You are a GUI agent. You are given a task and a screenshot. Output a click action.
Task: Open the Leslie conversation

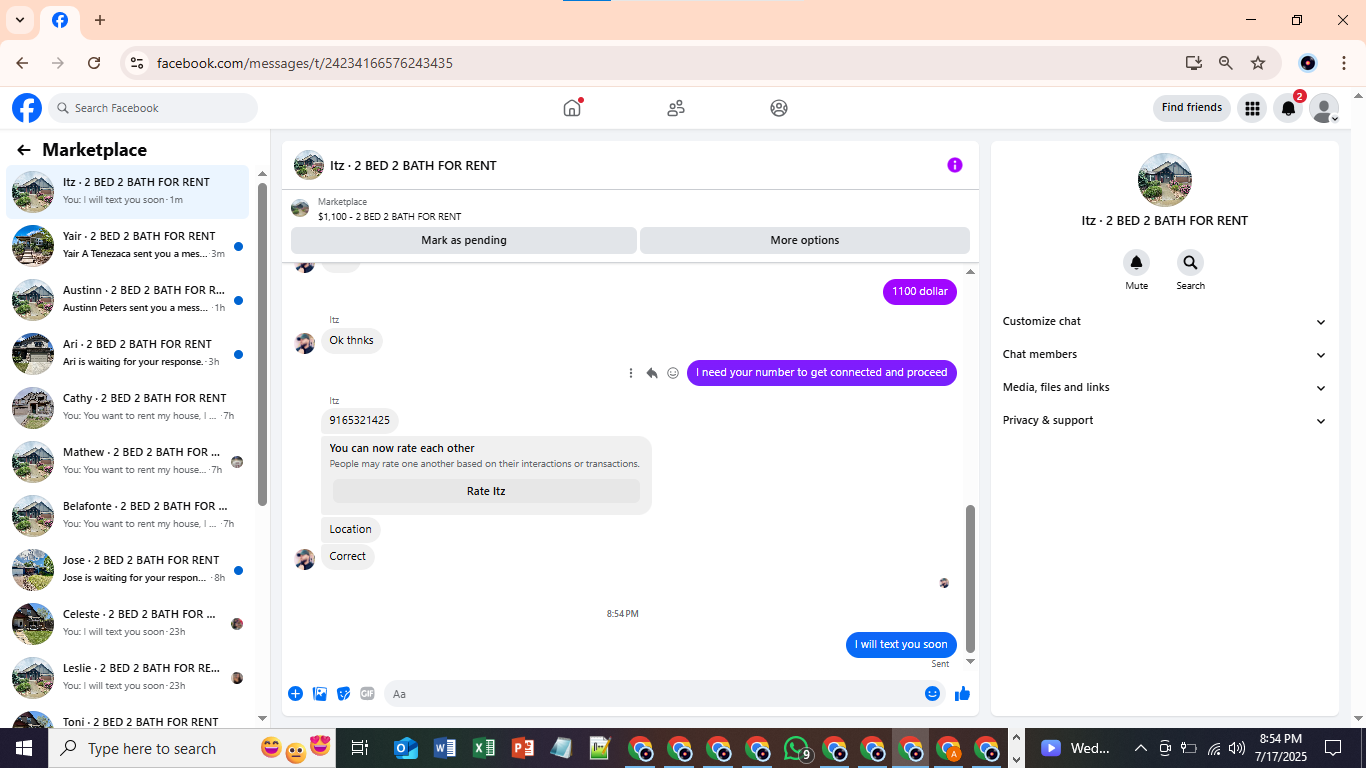(128, 677)
